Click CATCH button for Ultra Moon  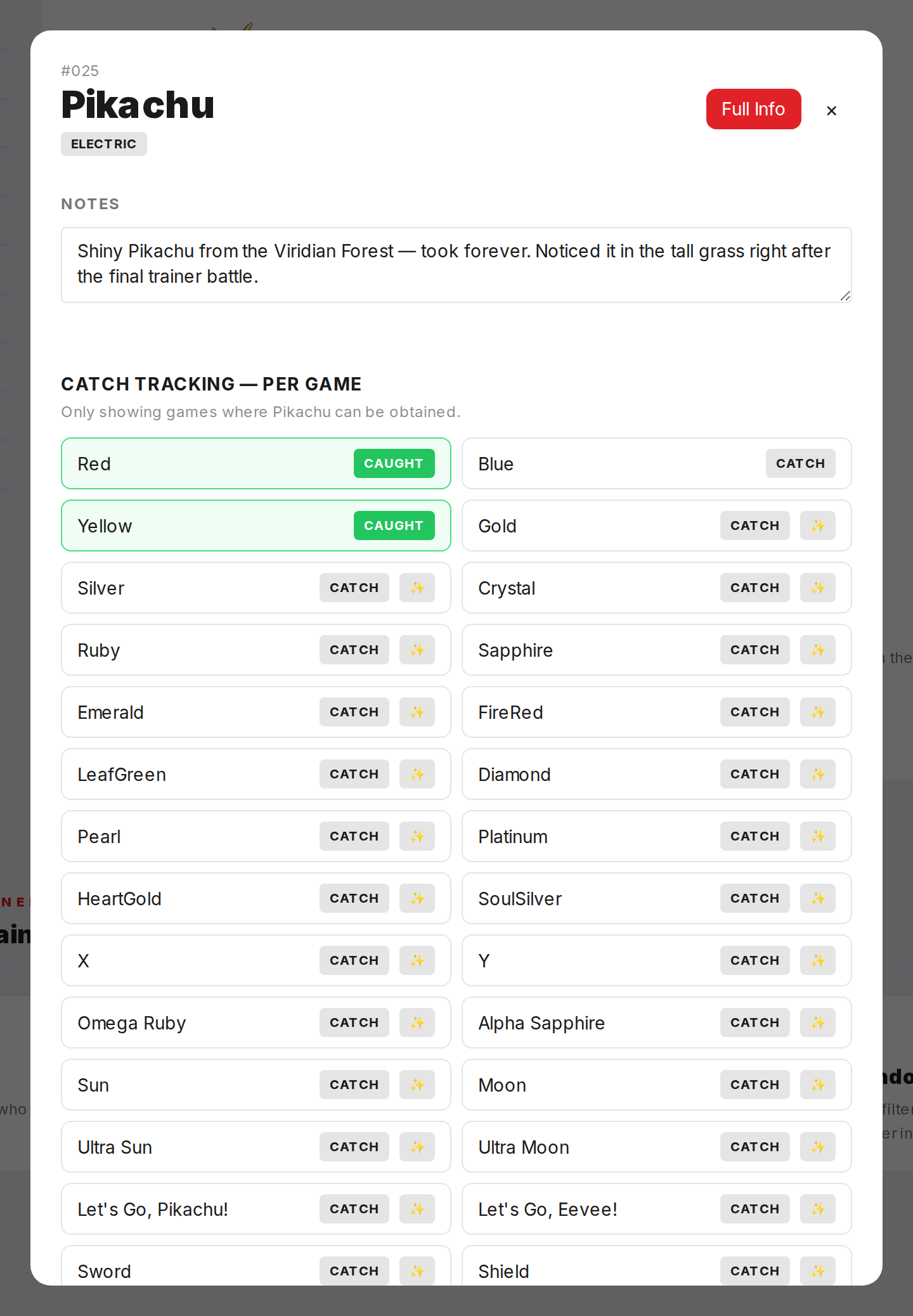pos(754,1147)
